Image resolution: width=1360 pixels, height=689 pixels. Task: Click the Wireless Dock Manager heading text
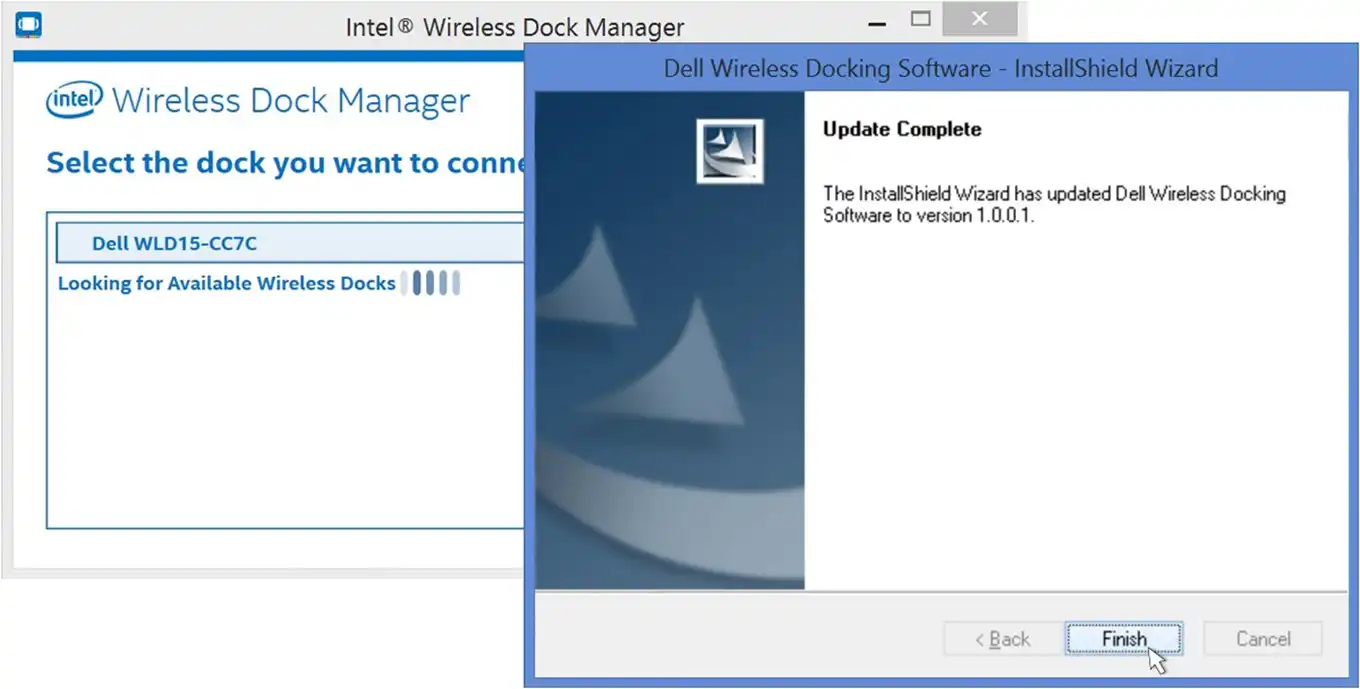pyautogui.click(x=290, y=101)
